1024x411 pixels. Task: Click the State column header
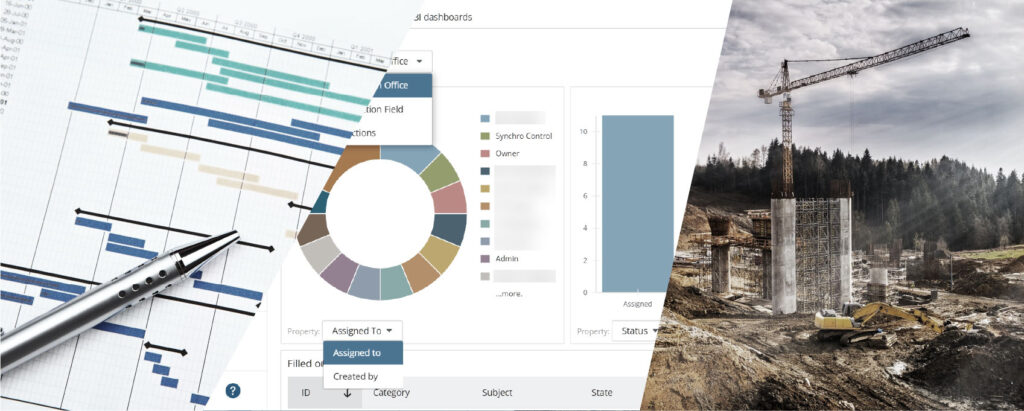tap(601, 393)
